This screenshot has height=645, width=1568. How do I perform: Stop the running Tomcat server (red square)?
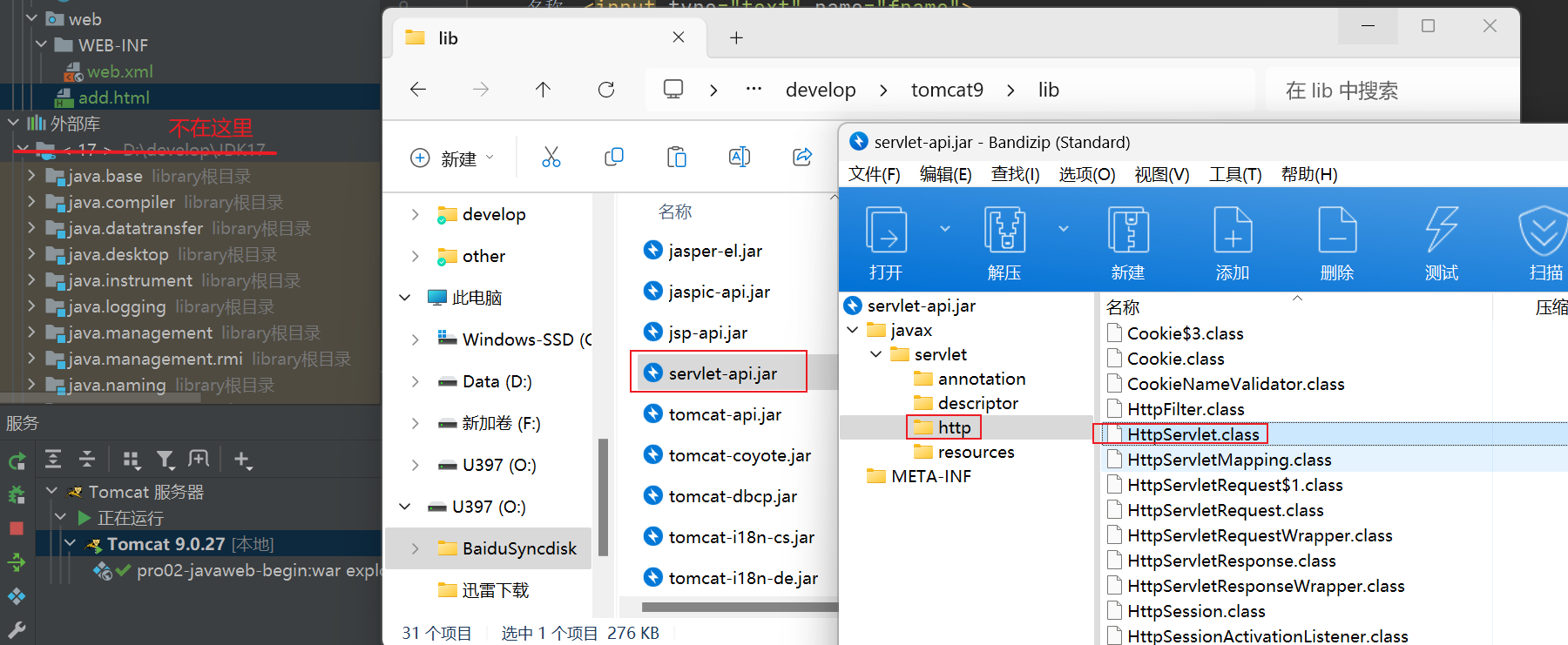tap(17, 528)
